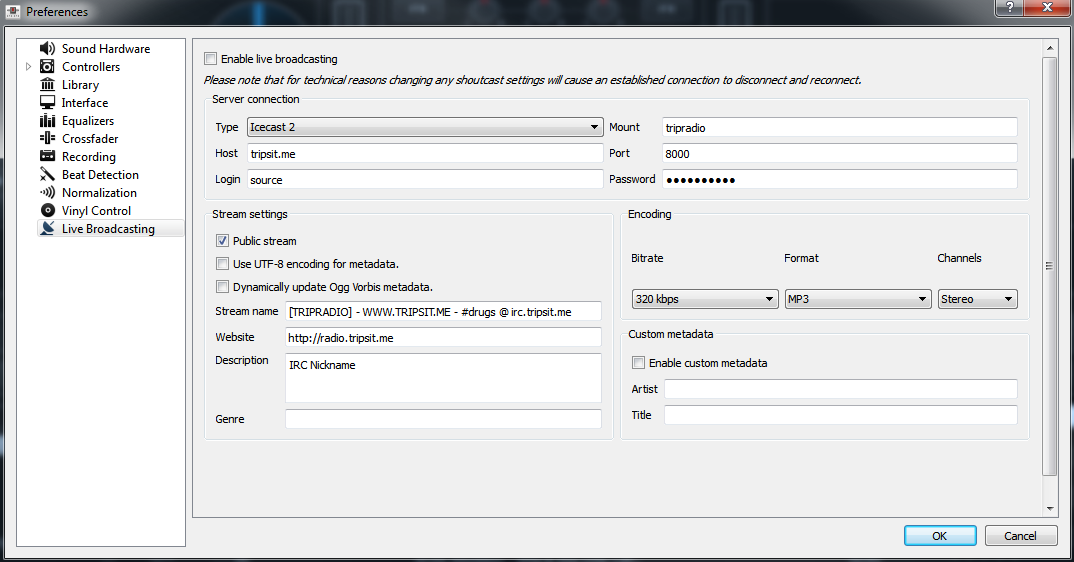Image resolution: width=1074 pixels, height=562 pixels.
Task: Select Live Broadcasting preferences page
Action: click(108, 229)
